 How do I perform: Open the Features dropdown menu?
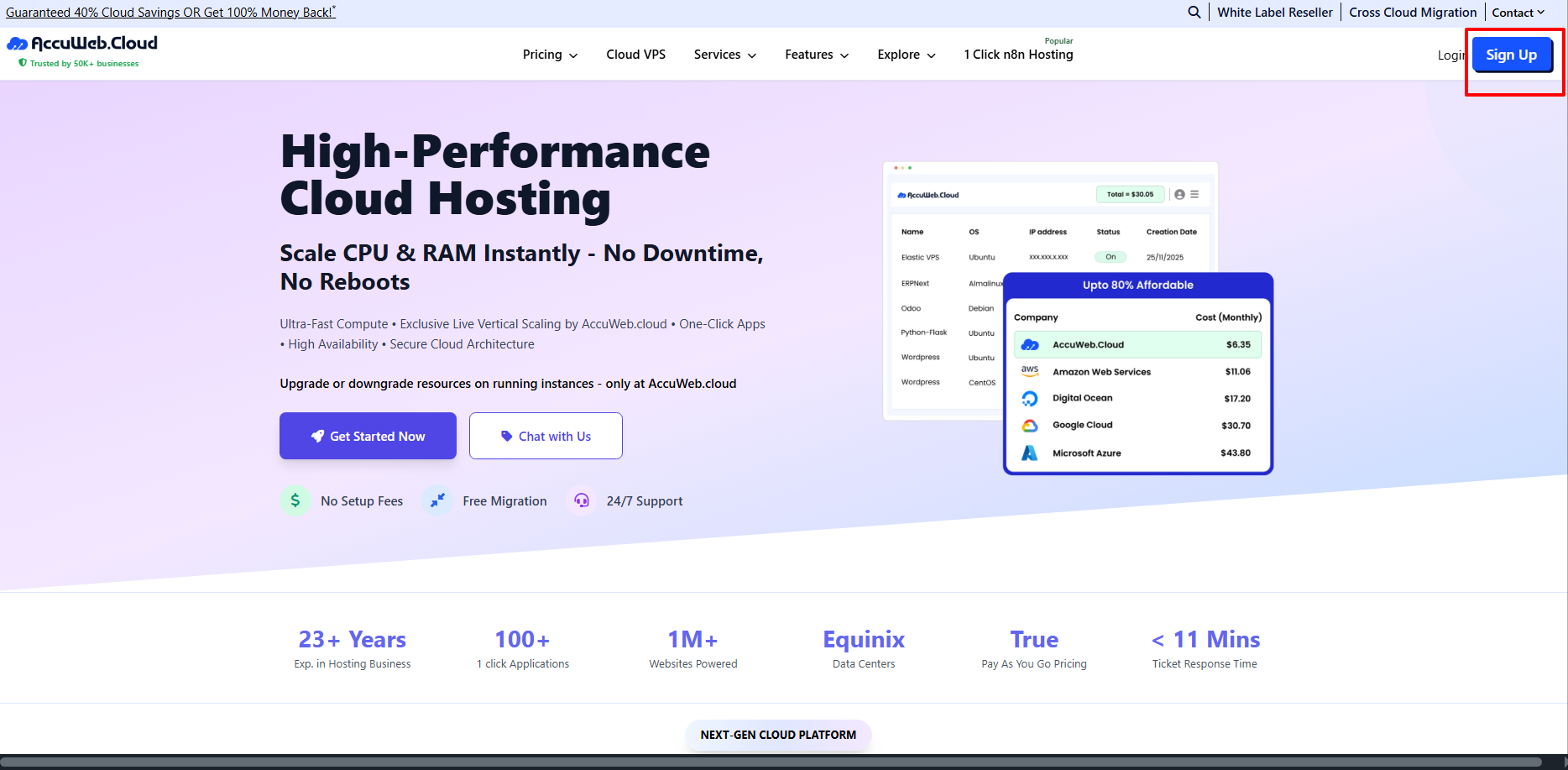click(x=817, y=55)
